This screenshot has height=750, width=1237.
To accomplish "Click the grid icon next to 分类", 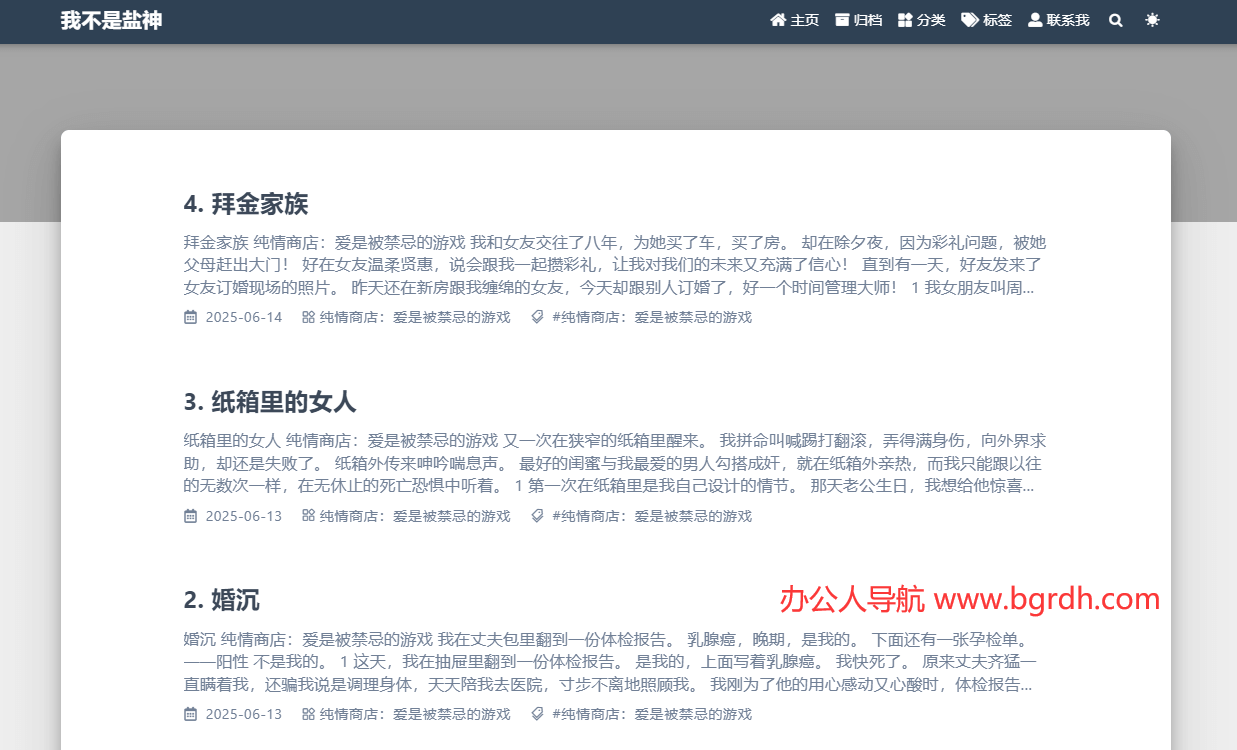I will pyautogui.click(x=903, y=20).
